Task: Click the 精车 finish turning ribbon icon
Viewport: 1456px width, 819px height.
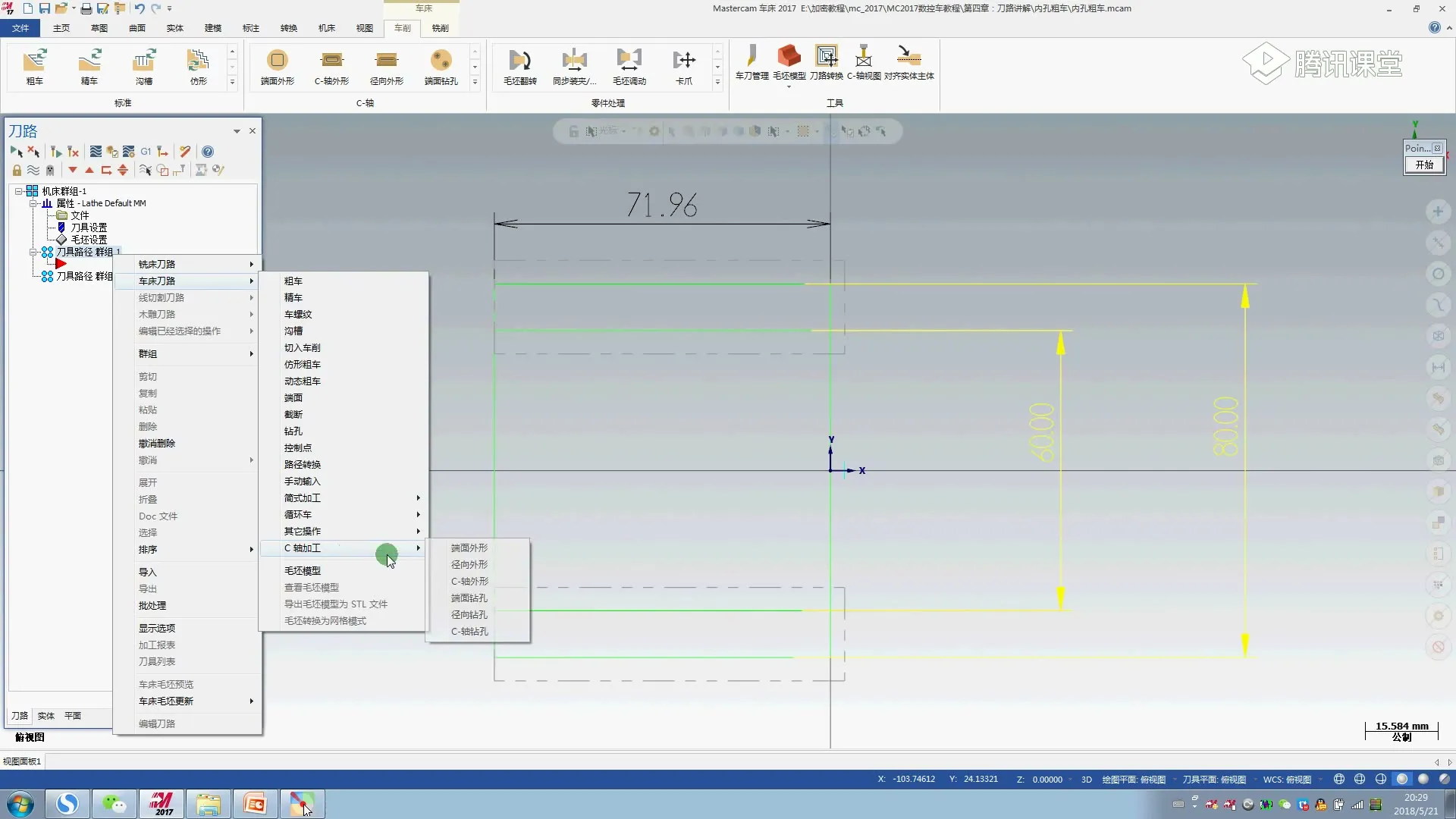Action: [x=89, y=61]
